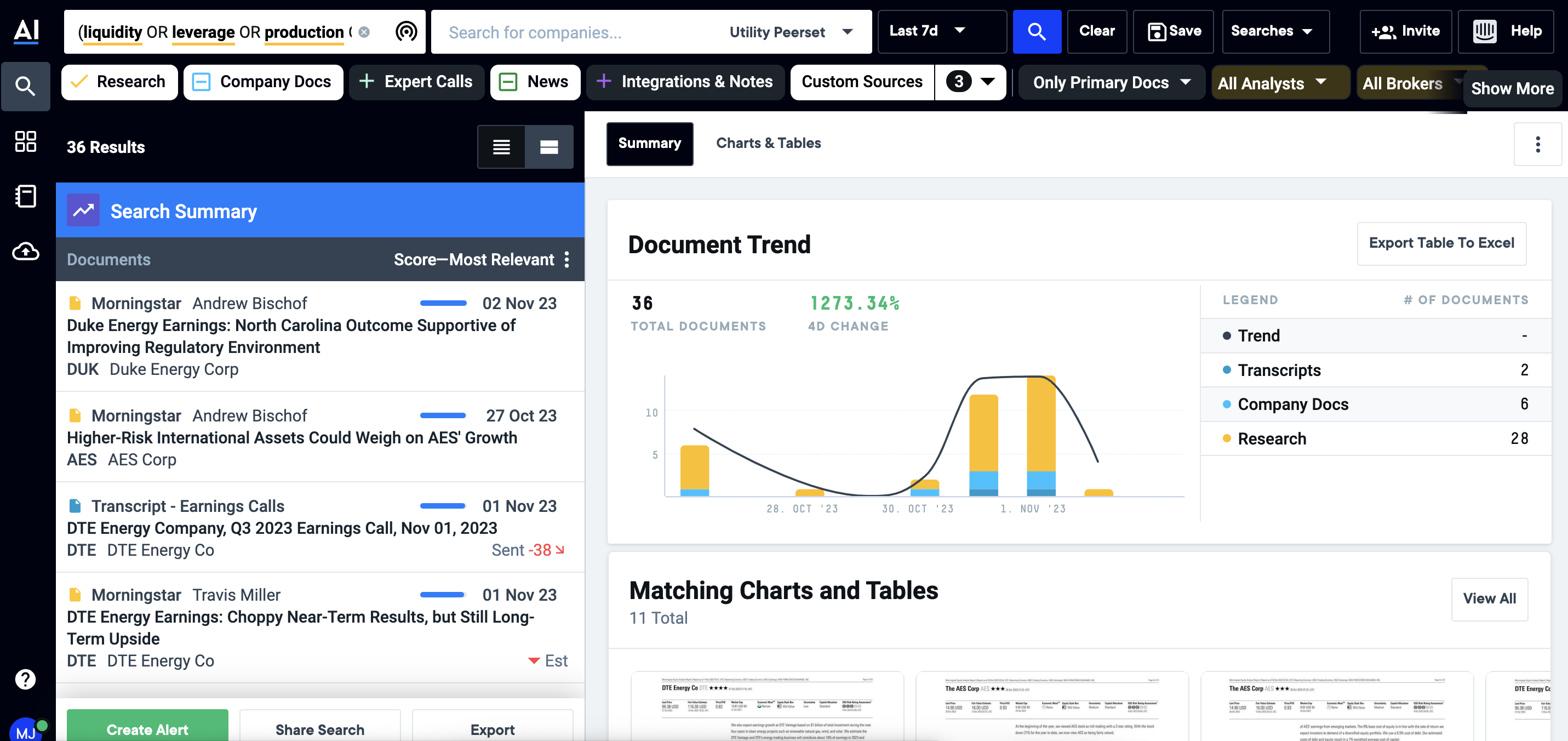Open the Summary panel three-dot menu
This screenshot has height=741, width=1568.
(1537, 144)
